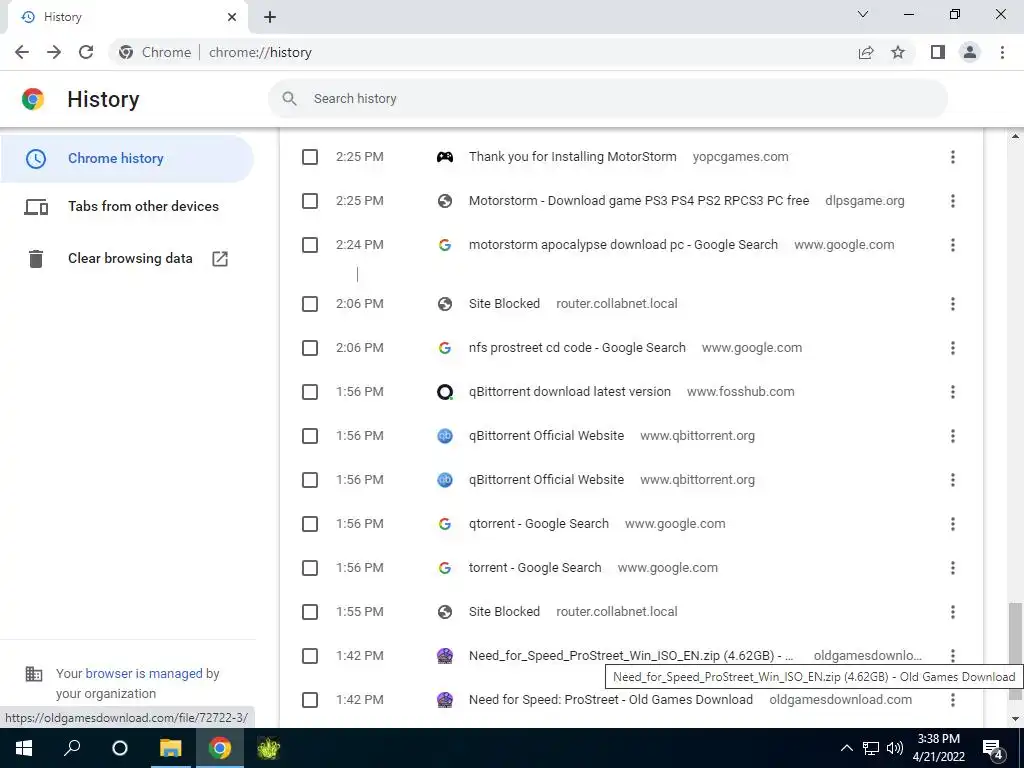The height and width of the screenshot is (768, 1024).
Task: Click the external link icon beside Clear browsing data
Action: point(220,259)
